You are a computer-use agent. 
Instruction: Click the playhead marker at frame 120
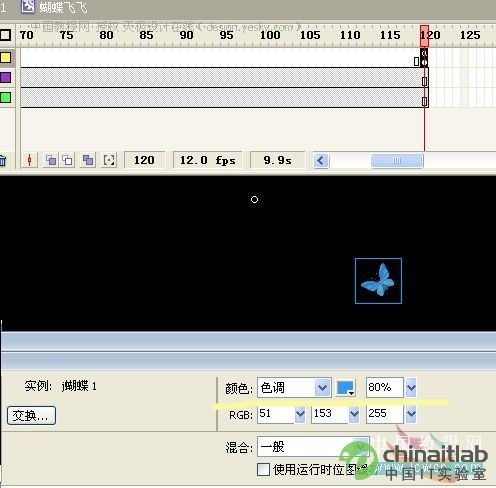pos(424,35)
